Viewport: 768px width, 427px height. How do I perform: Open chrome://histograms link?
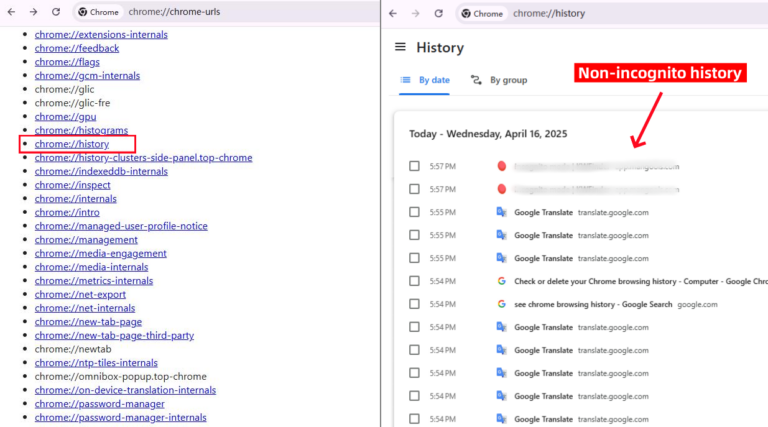coord(81,130)
